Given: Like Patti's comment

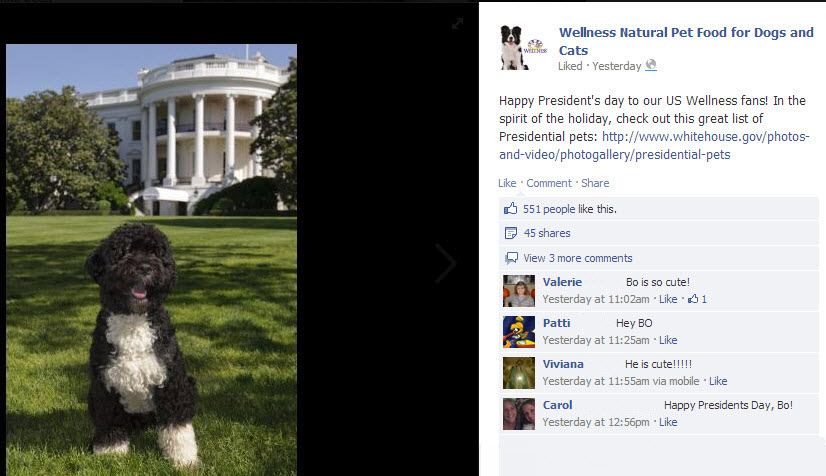Looking at the screenshot, I should pos(668,340).
